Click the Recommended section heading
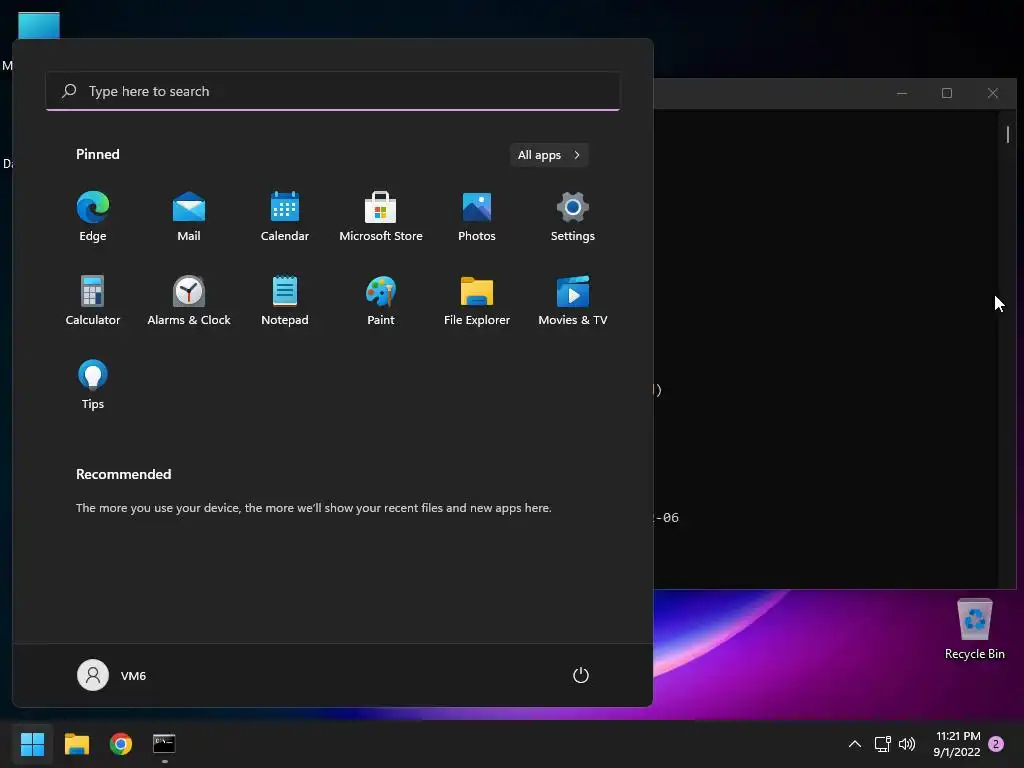 (x=123, y=474)
